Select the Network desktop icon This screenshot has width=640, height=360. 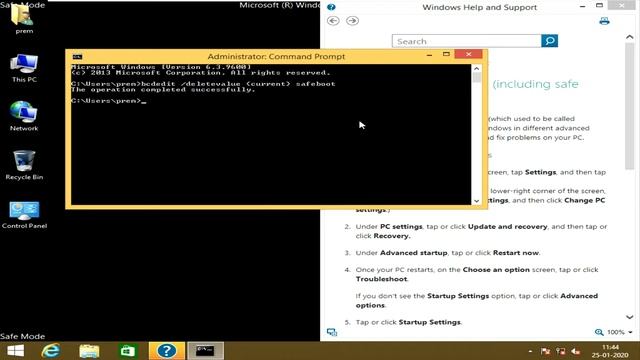coord(24,116)
